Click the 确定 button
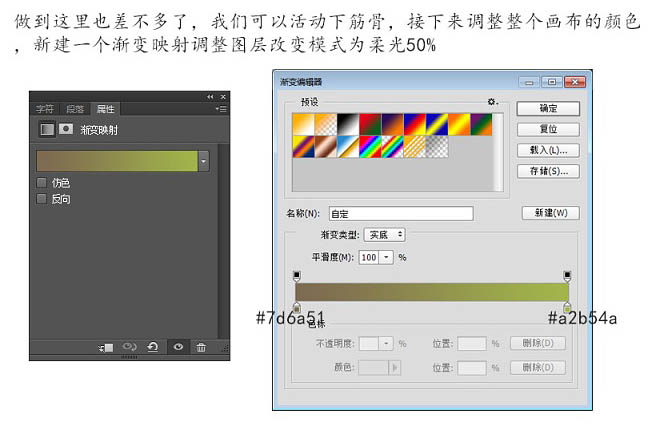The width and height of the screenshot is (648, 430). [548, 108]
